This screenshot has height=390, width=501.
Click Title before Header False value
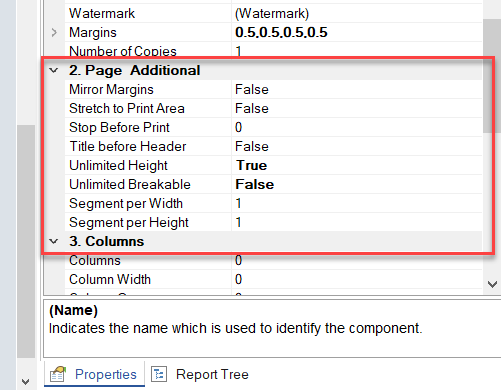coord(357,146)
